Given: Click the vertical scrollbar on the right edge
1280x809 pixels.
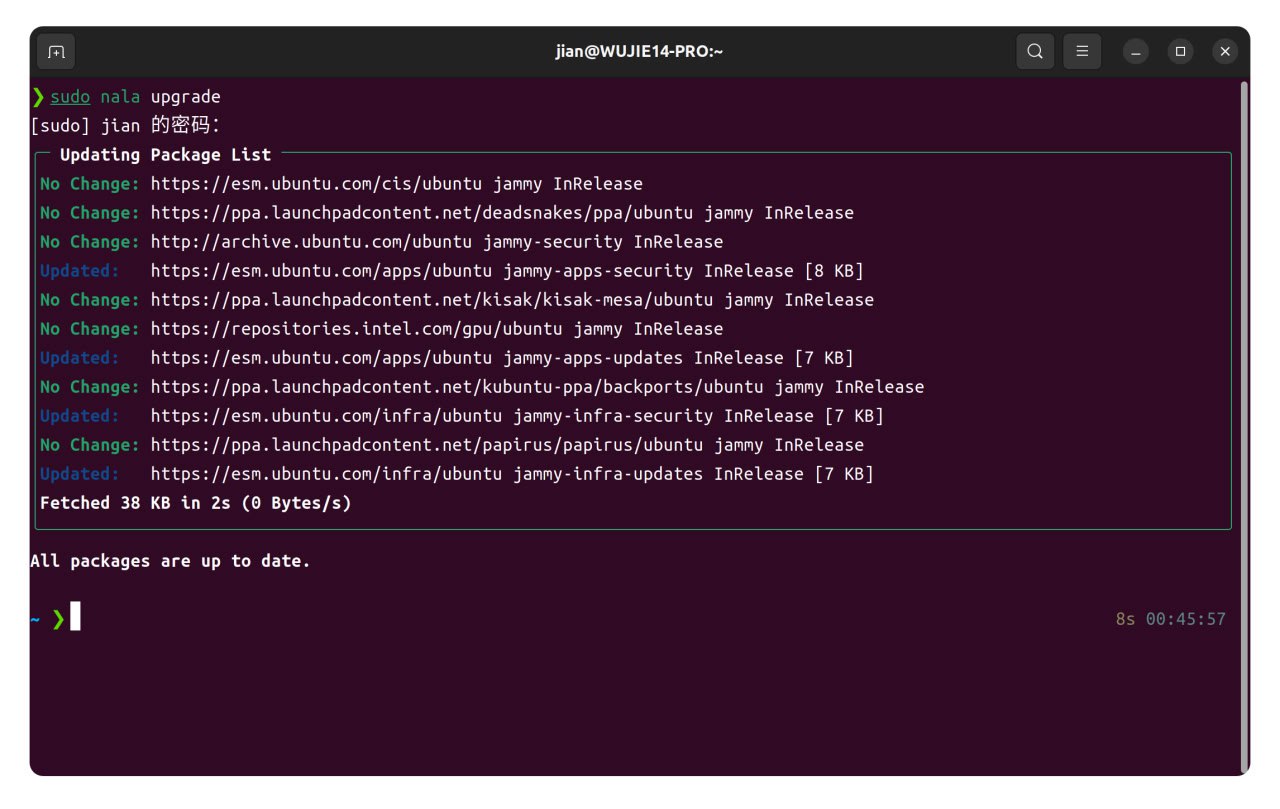Looking at the screenshot, I should tap(1244, 400).
